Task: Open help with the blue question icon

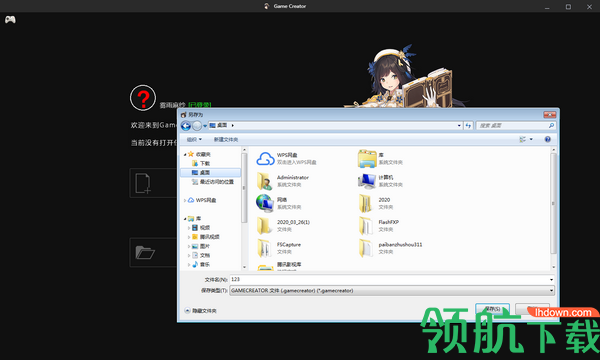Action: pos(548,139)
